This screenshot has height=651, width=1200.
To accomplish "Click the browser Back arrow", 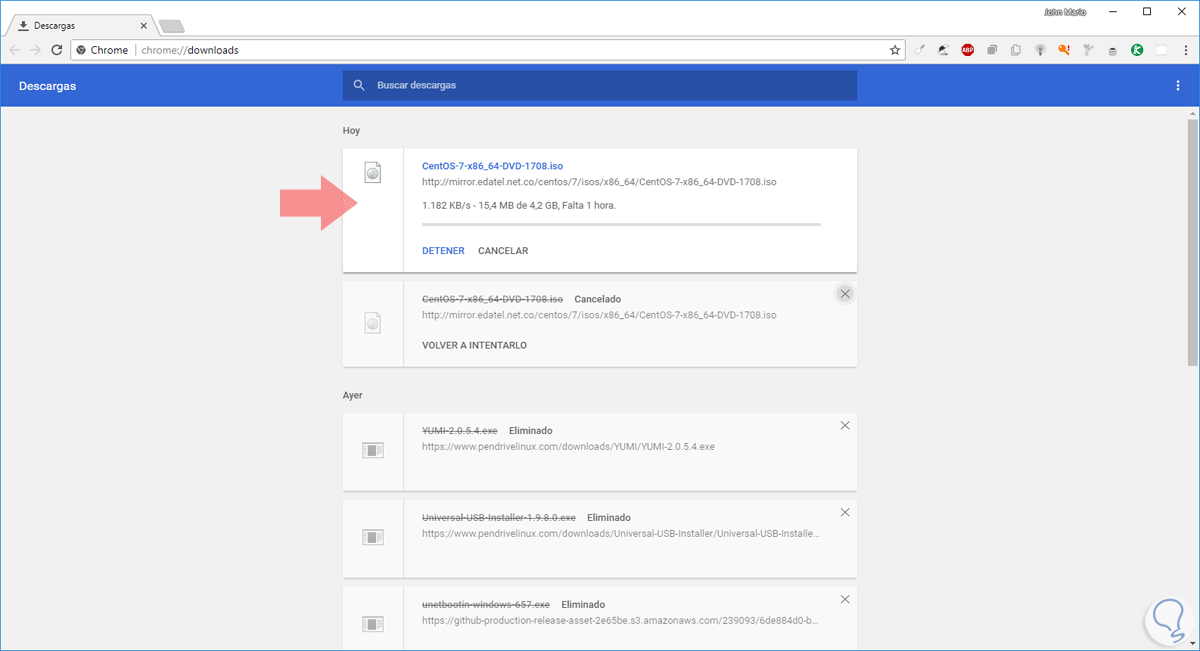I will [x=15, y=49].
